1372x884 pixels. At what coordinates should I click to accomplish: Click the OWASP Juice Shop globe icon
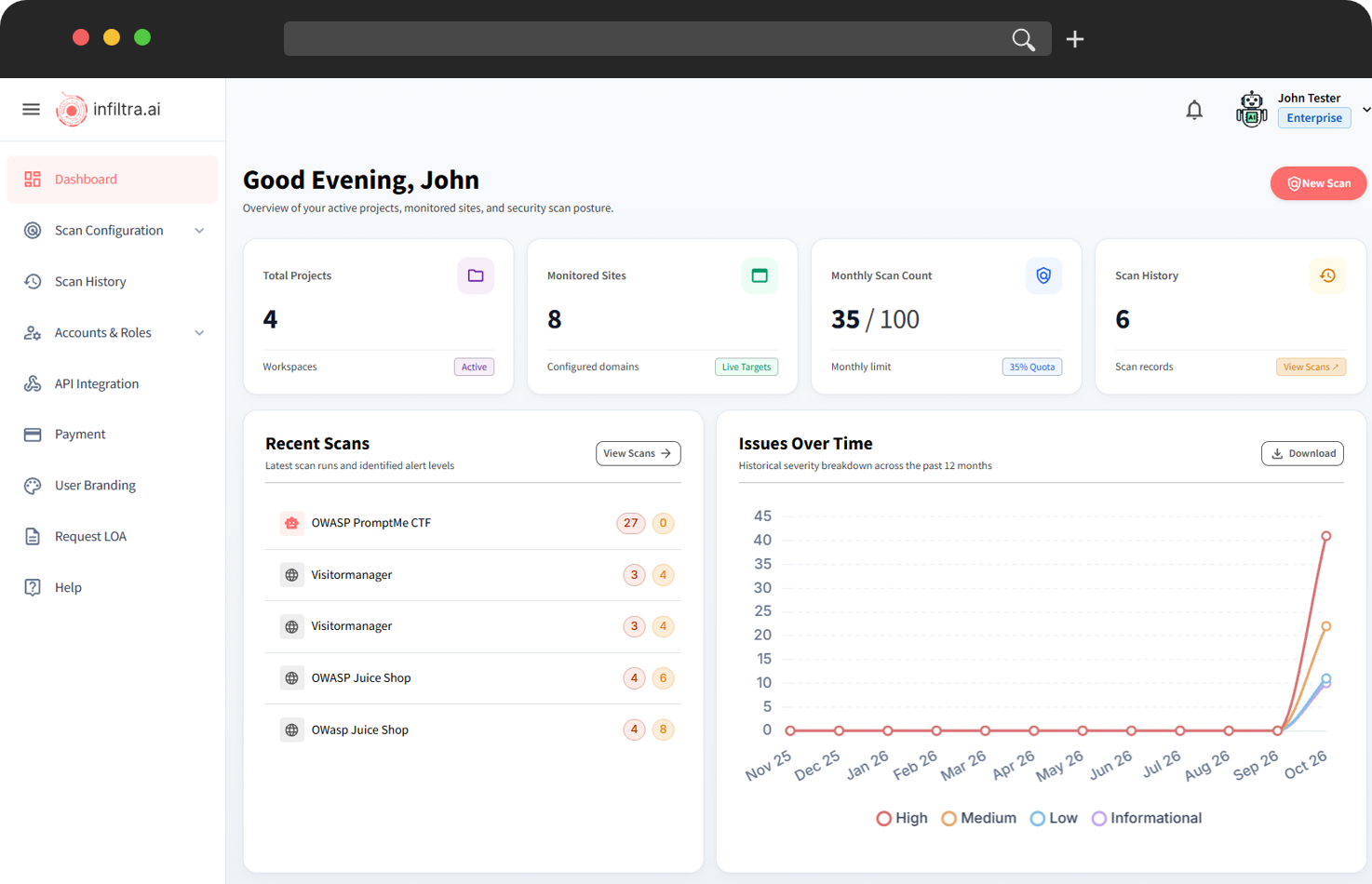[291, 678]
